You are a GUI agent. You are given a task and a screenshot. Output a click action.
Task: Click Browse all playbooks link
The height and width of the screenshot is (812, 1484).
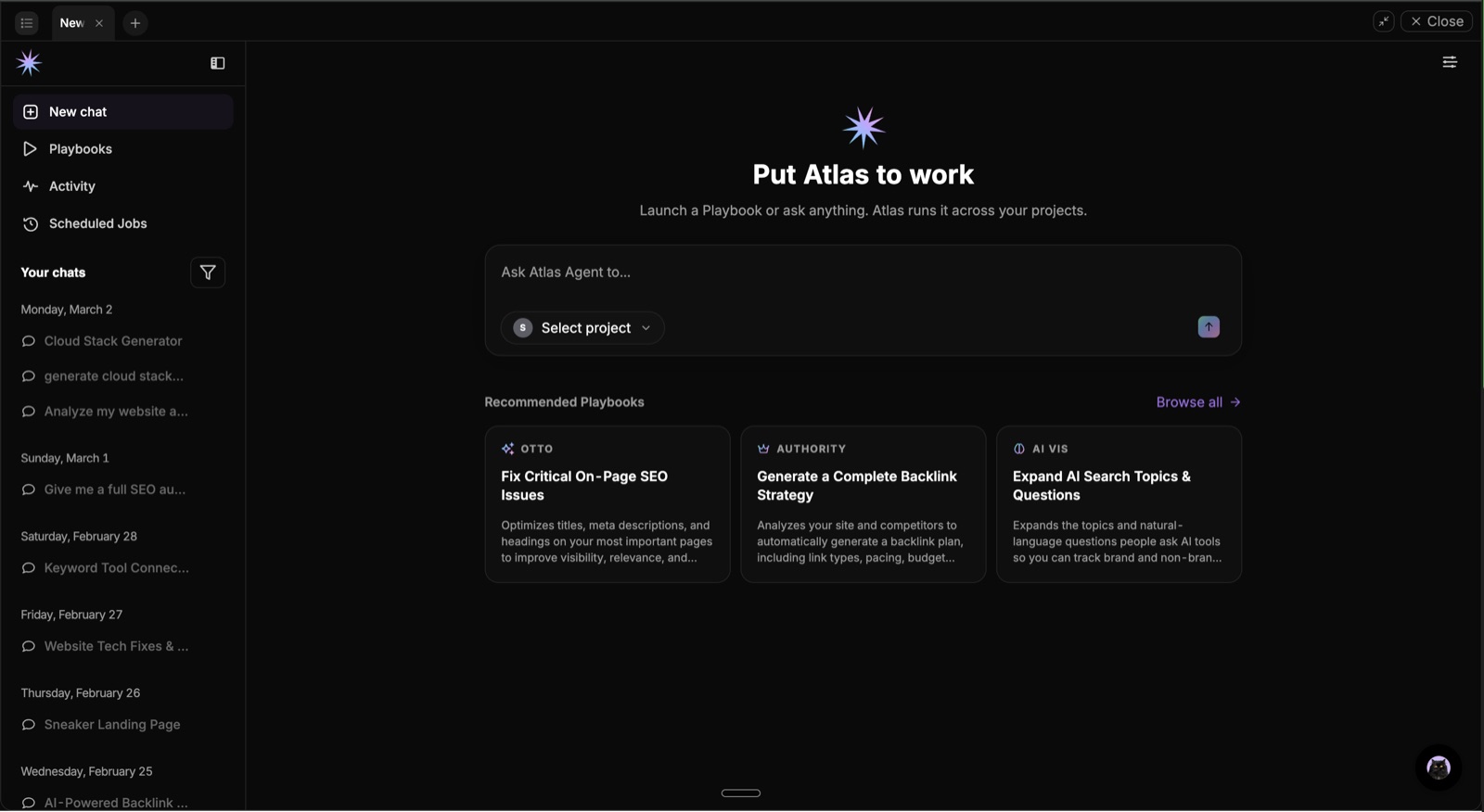(1198, 402)
